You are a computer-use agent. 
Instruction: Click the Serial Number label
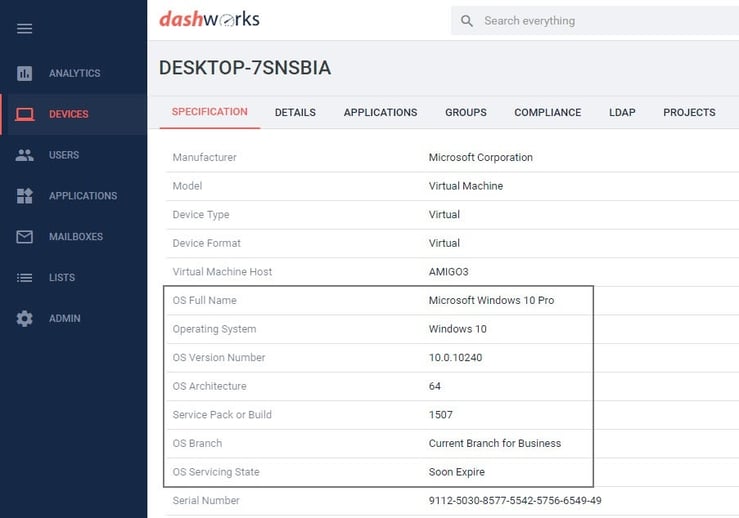click(206, 501)
